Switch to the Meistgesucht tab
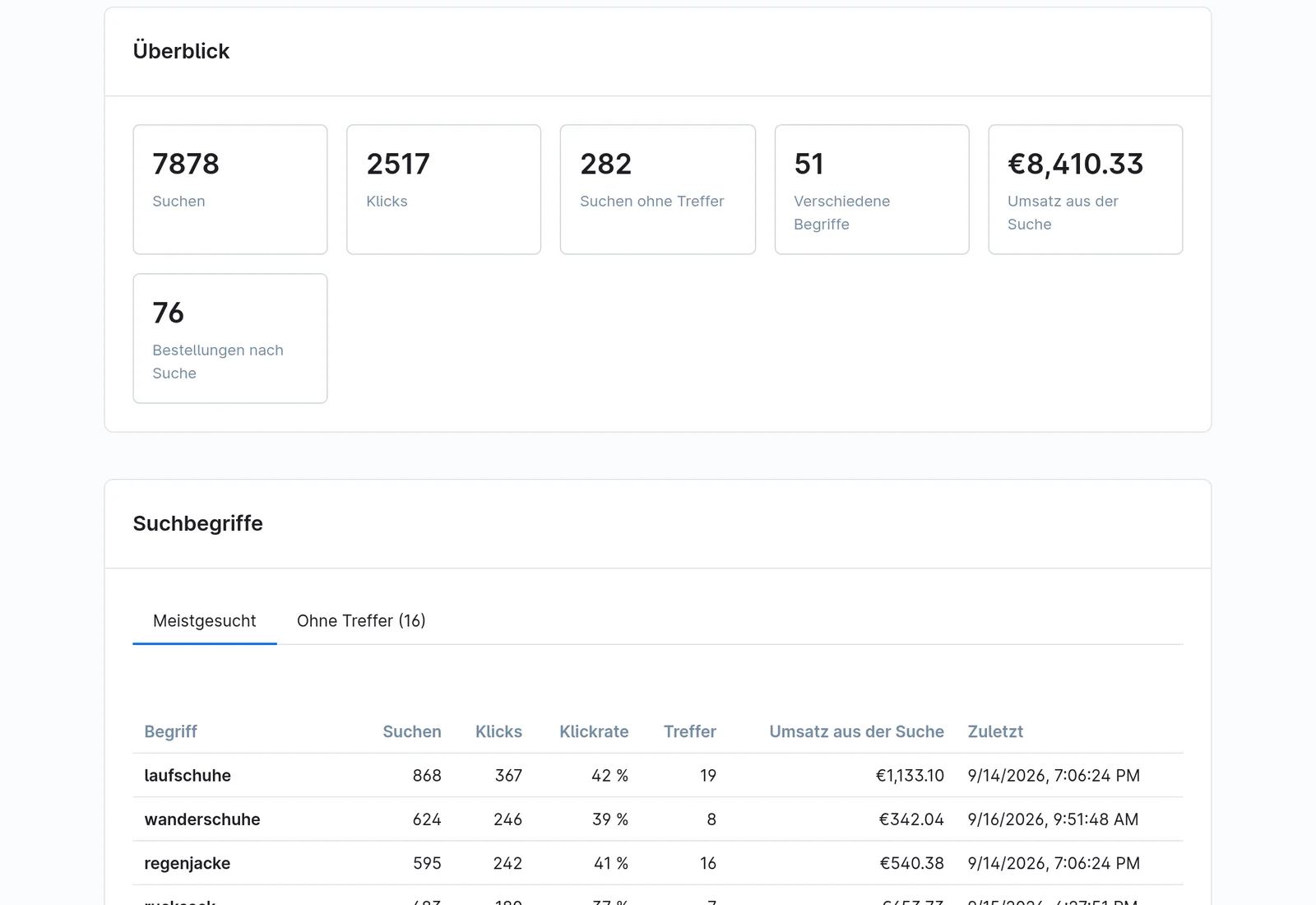The height and width of the screenshot is (905, 1316). pos(204,621)
